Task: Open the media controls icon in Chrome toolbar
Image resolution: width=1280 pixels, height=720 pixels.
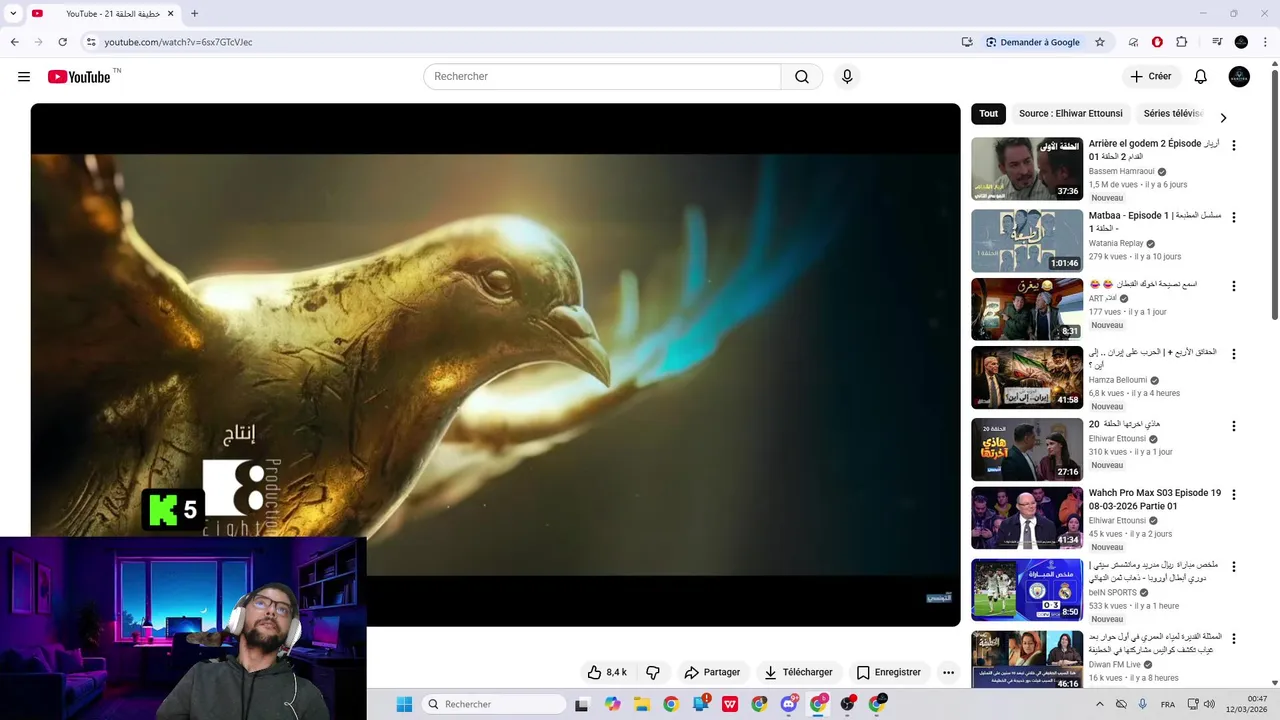Action: click(x=1217, y=42)
